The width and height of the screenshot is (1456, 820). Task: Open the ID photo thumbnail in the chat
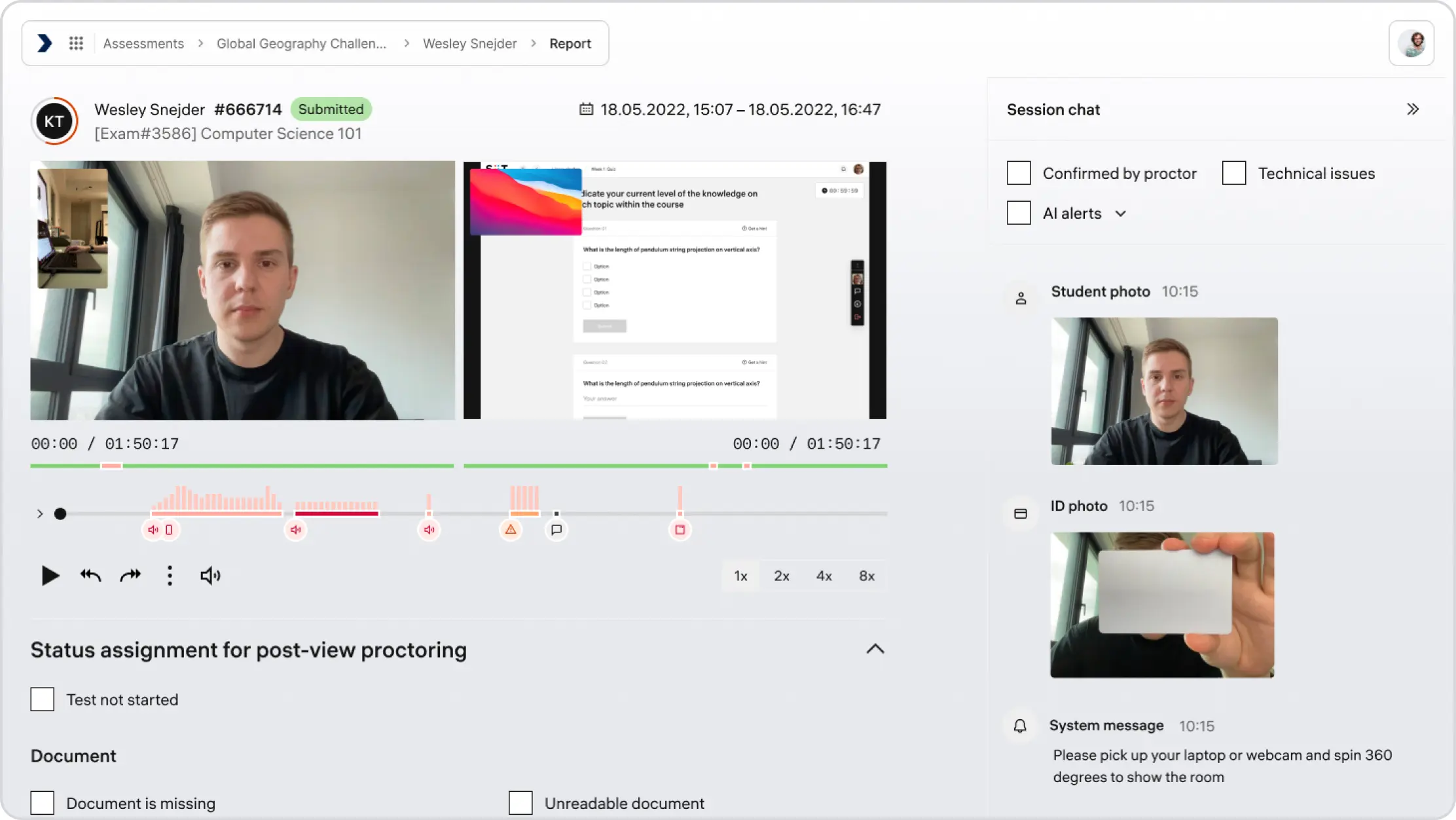click(x=1162, y=605)
